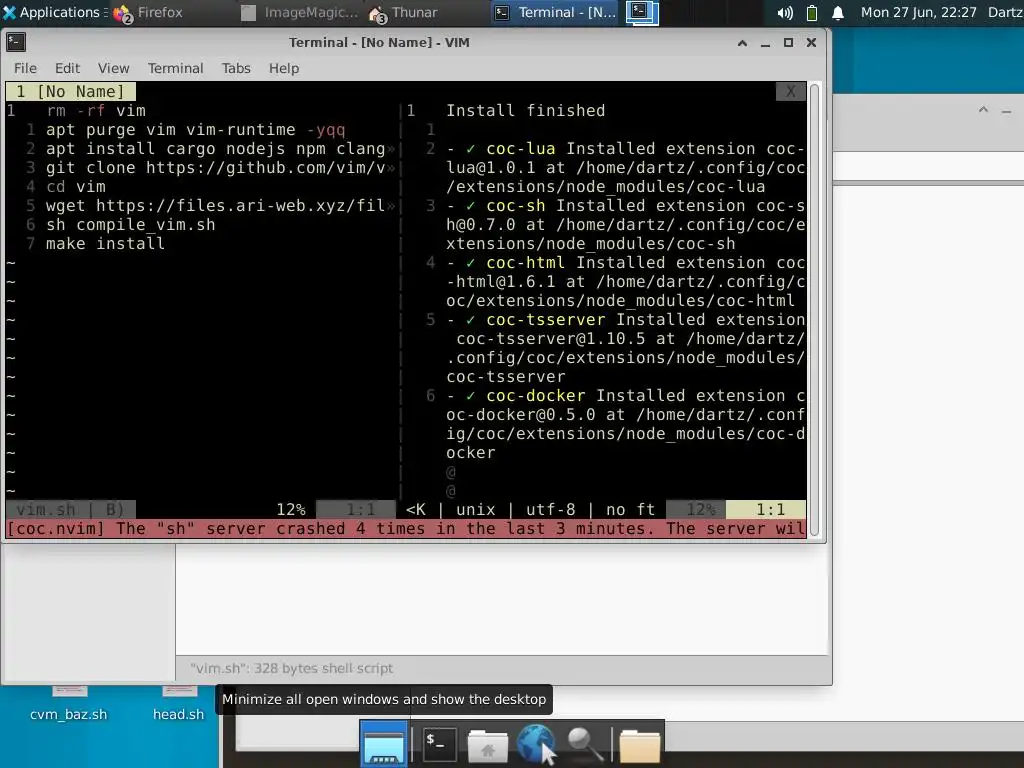Click the 'utf-8' statusline entry
The height and width of the screenshot is (768, 1024).
click(551, 509)
